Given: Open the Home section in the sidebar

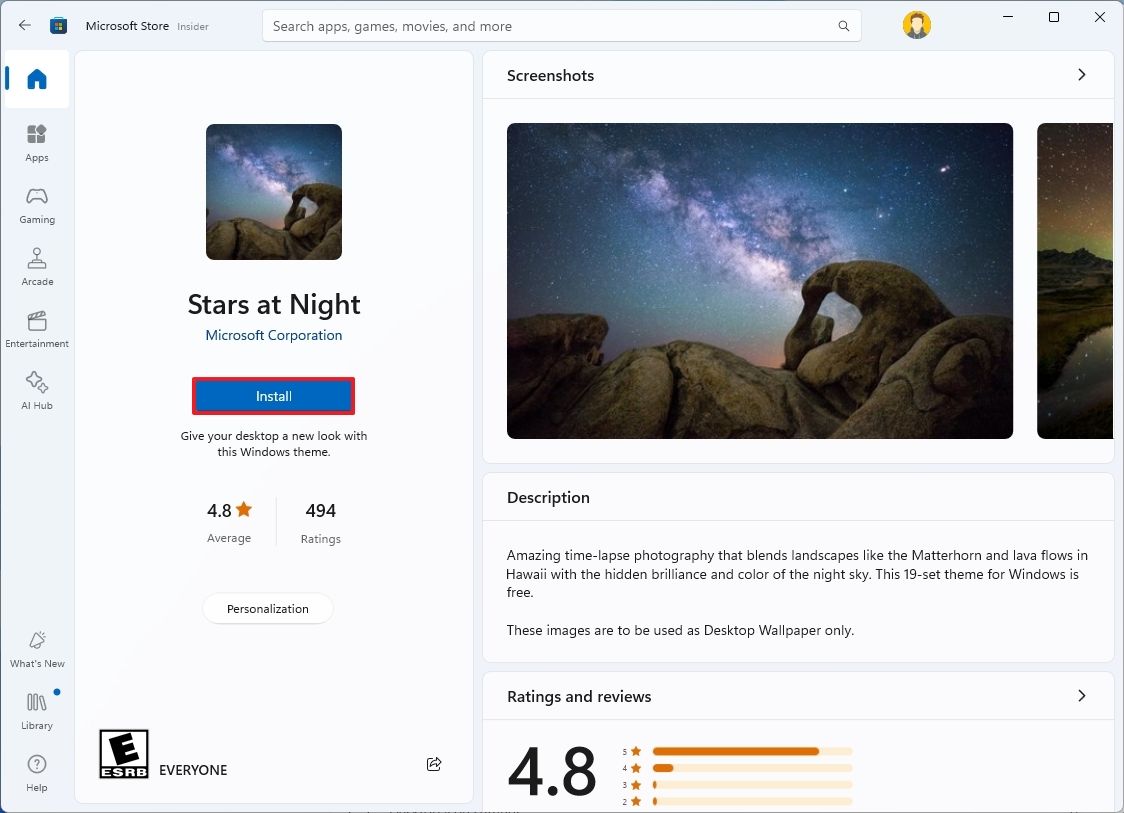Looking at the screenshot, I should tap(36, 79).
